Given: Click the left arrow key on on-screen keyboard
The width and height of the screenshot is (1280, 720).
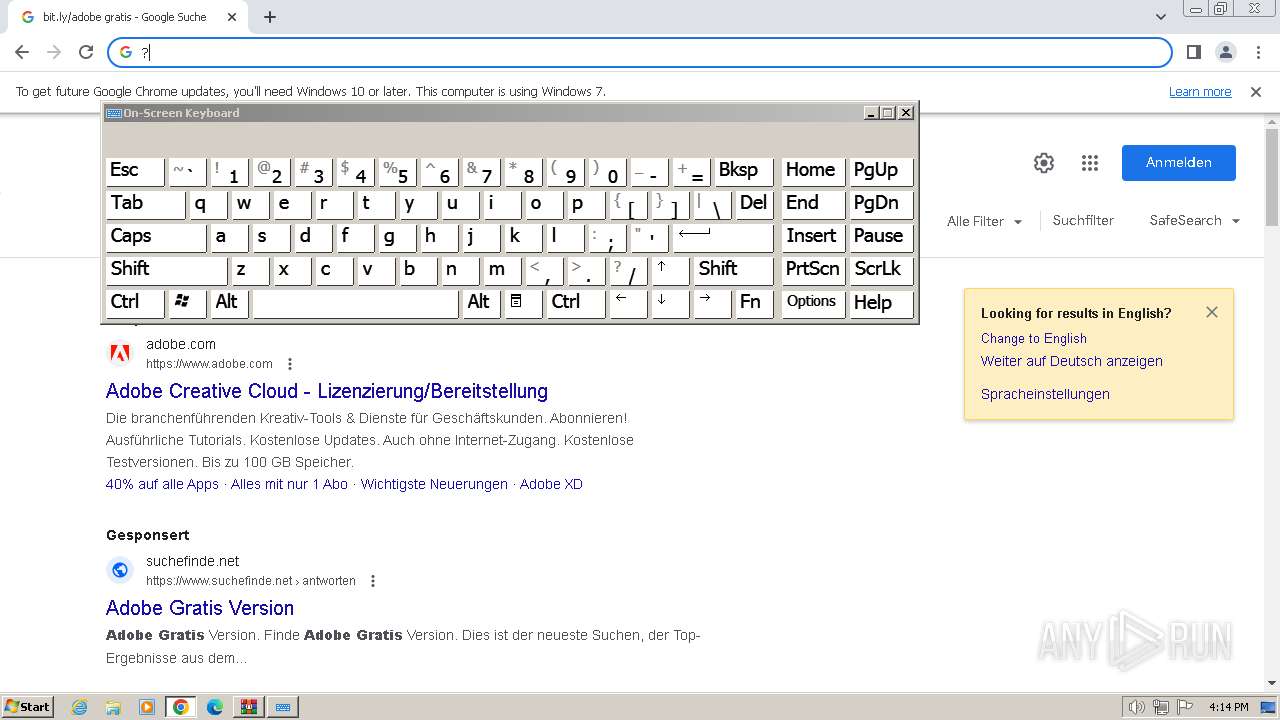Looking at the screenshot, I should point(628,303).
